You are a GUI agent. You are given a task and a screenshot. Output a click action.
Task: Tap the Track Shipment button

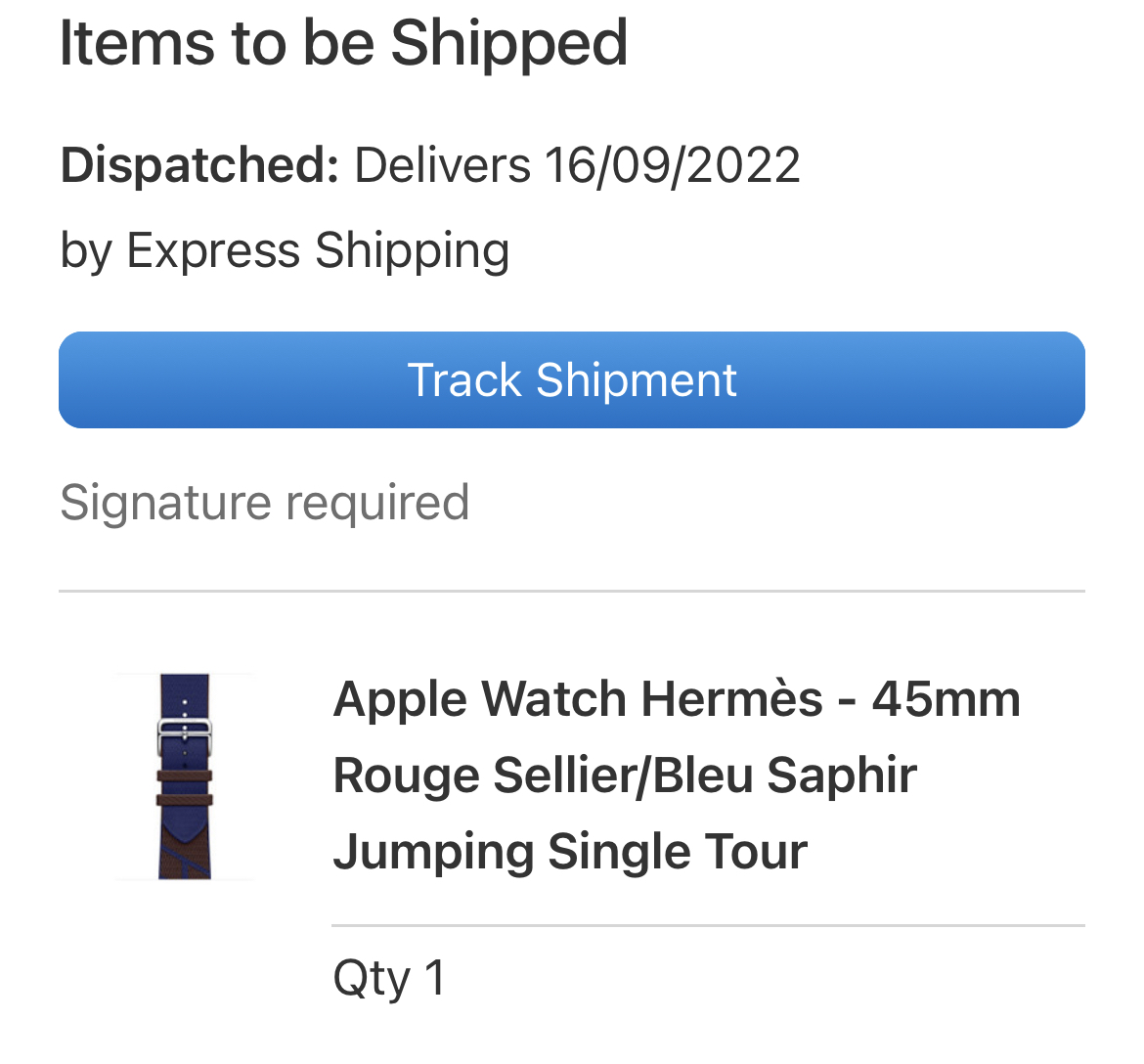coord(572,380)
